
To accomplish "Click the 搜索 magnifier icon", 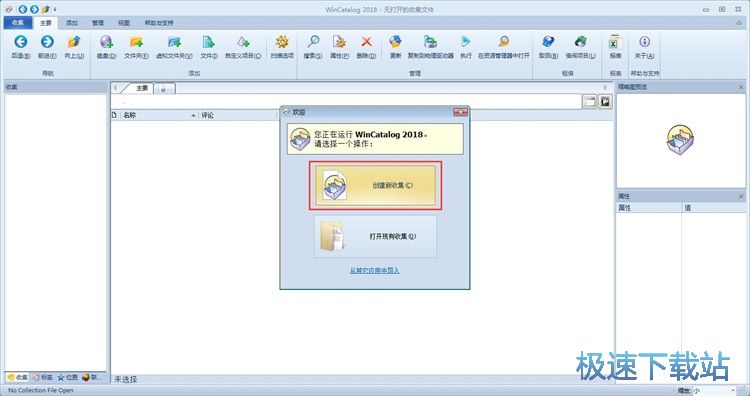I will [313, 42].
